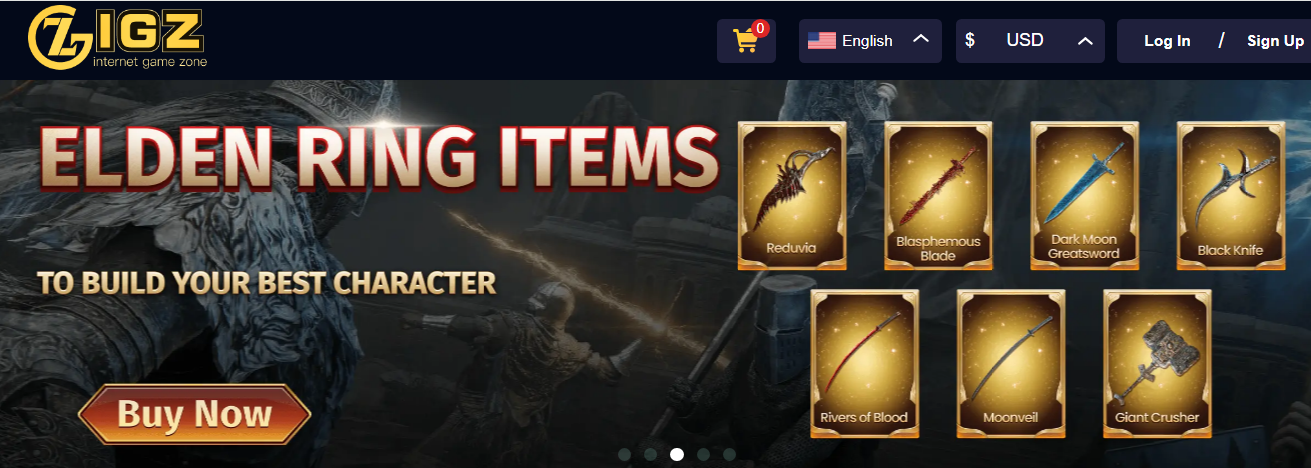1311x468 pixels.
Task: Click the US flag icon
Action: (x=822, y=41)
